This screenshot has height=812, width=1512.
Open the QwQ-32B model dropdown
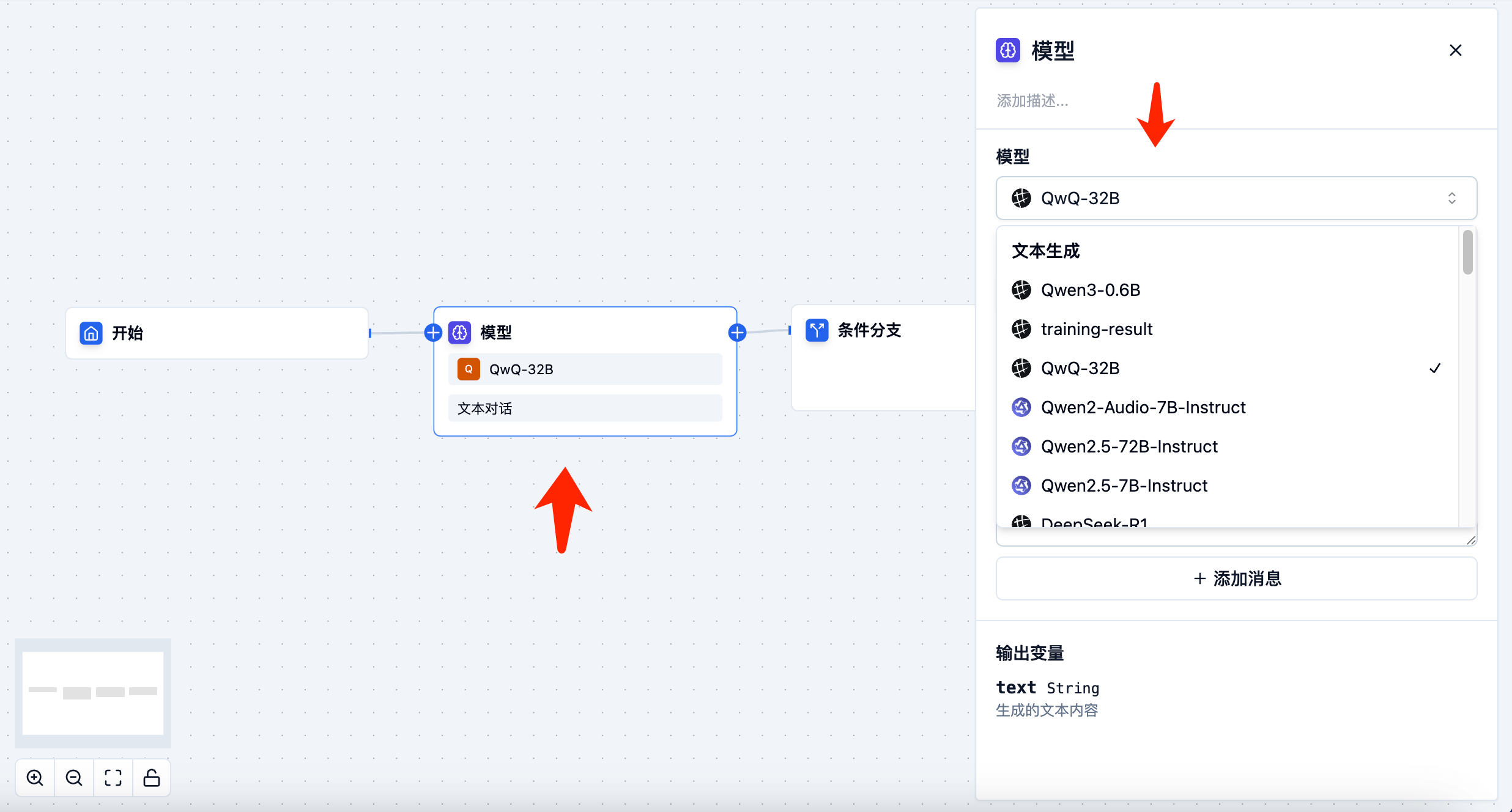1236,198
